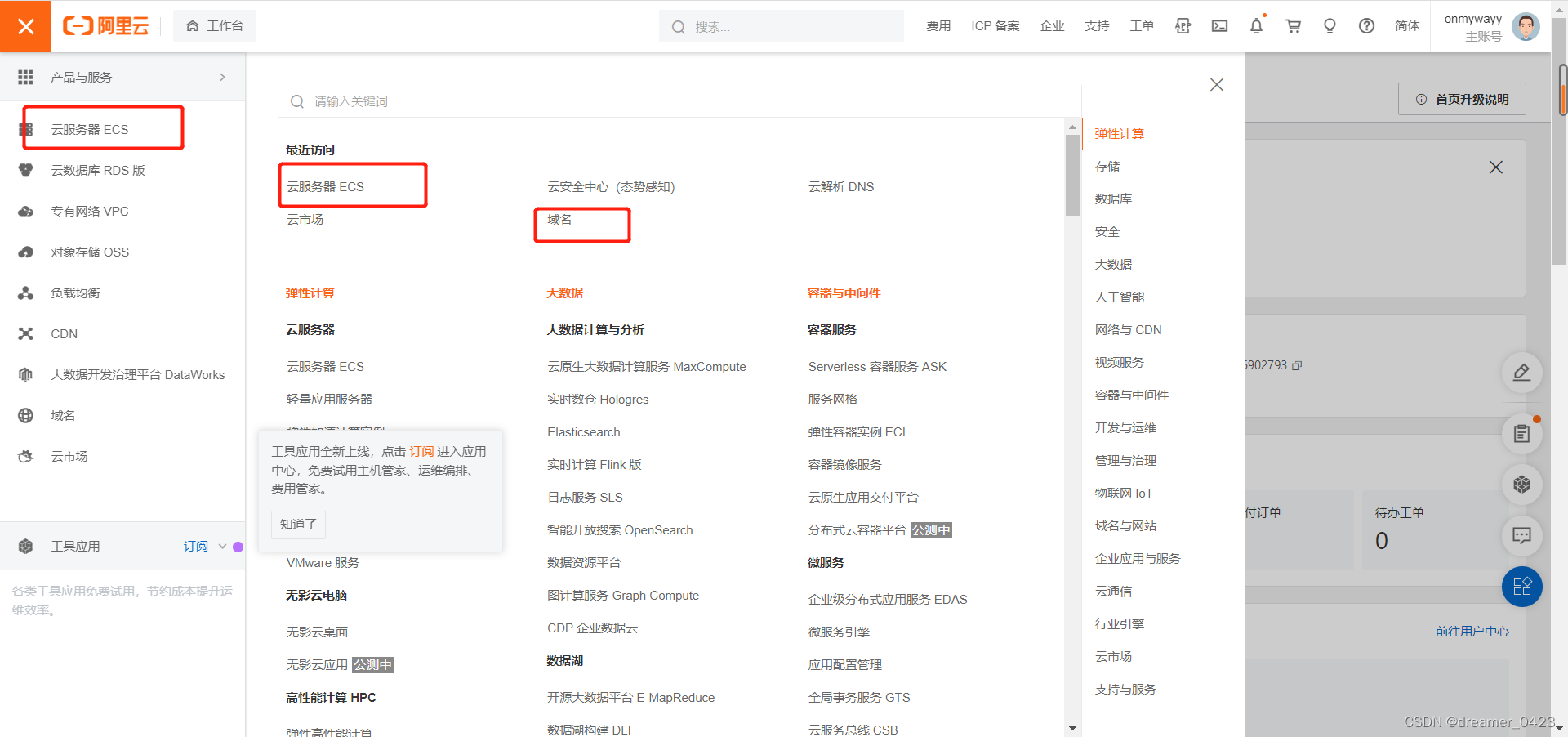
Task: Open the 支持 menu
Action: pyautogui.click(x=1097, y=26)
